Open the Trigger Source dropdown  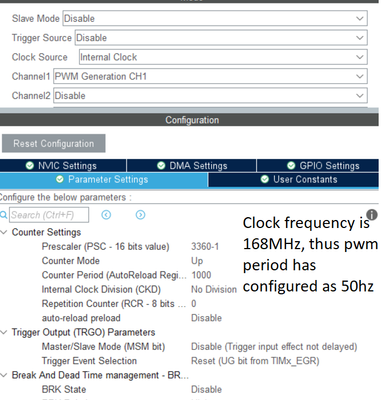tap(221, 38)
